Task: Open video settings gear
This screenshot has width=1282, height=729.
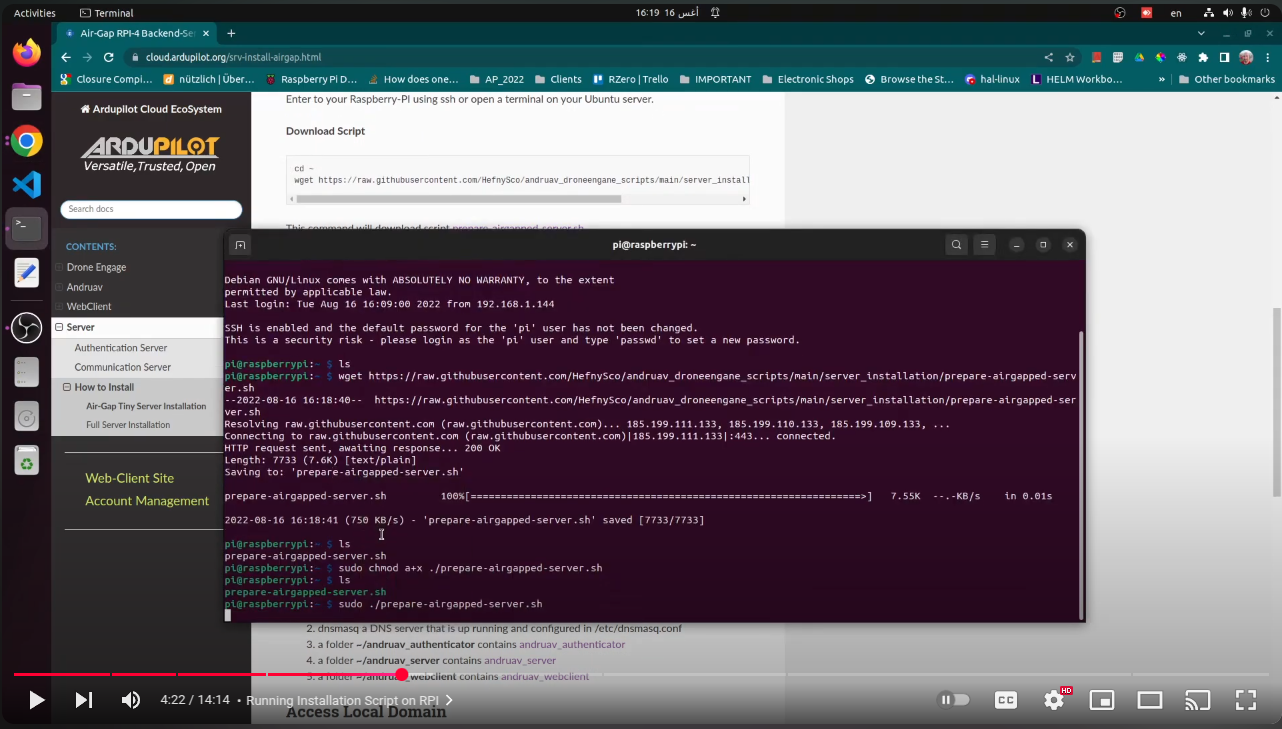Action: coord(1054,700)
